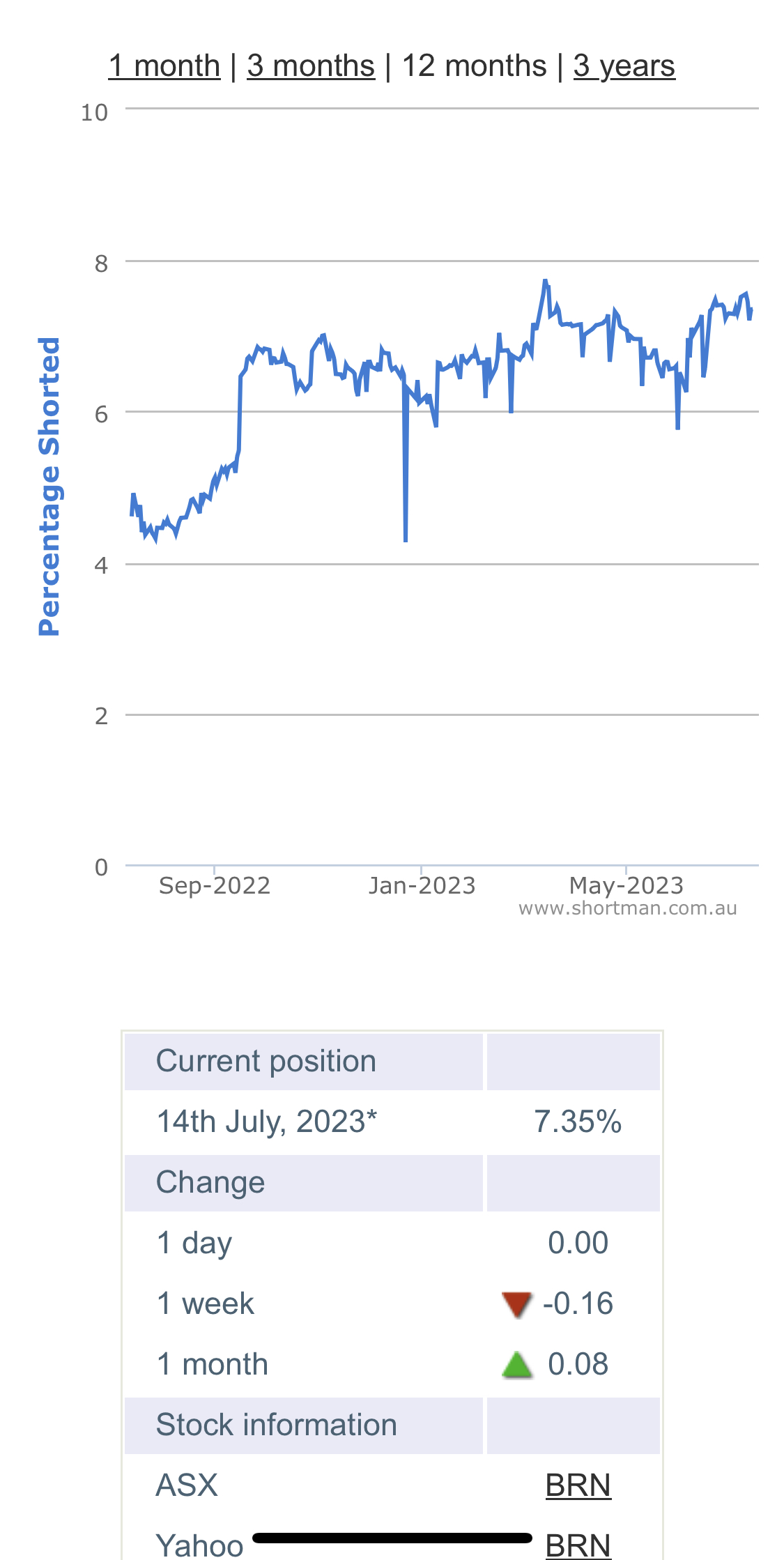Switch chart to 1 month range
784x1560 pixels.
[x=164, y=66]
